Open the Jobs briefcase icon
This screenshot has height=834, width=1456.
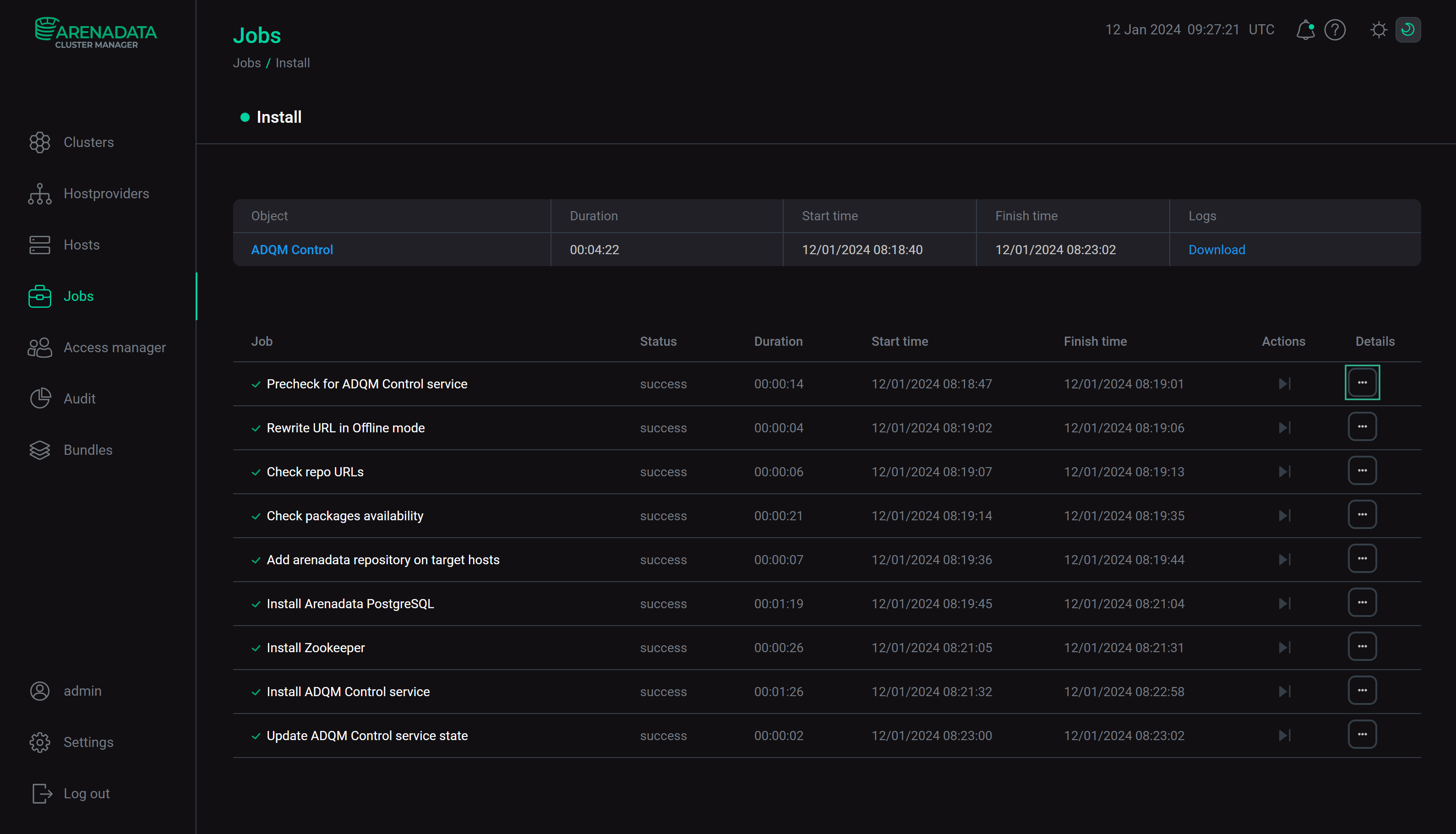pos(39,296)
